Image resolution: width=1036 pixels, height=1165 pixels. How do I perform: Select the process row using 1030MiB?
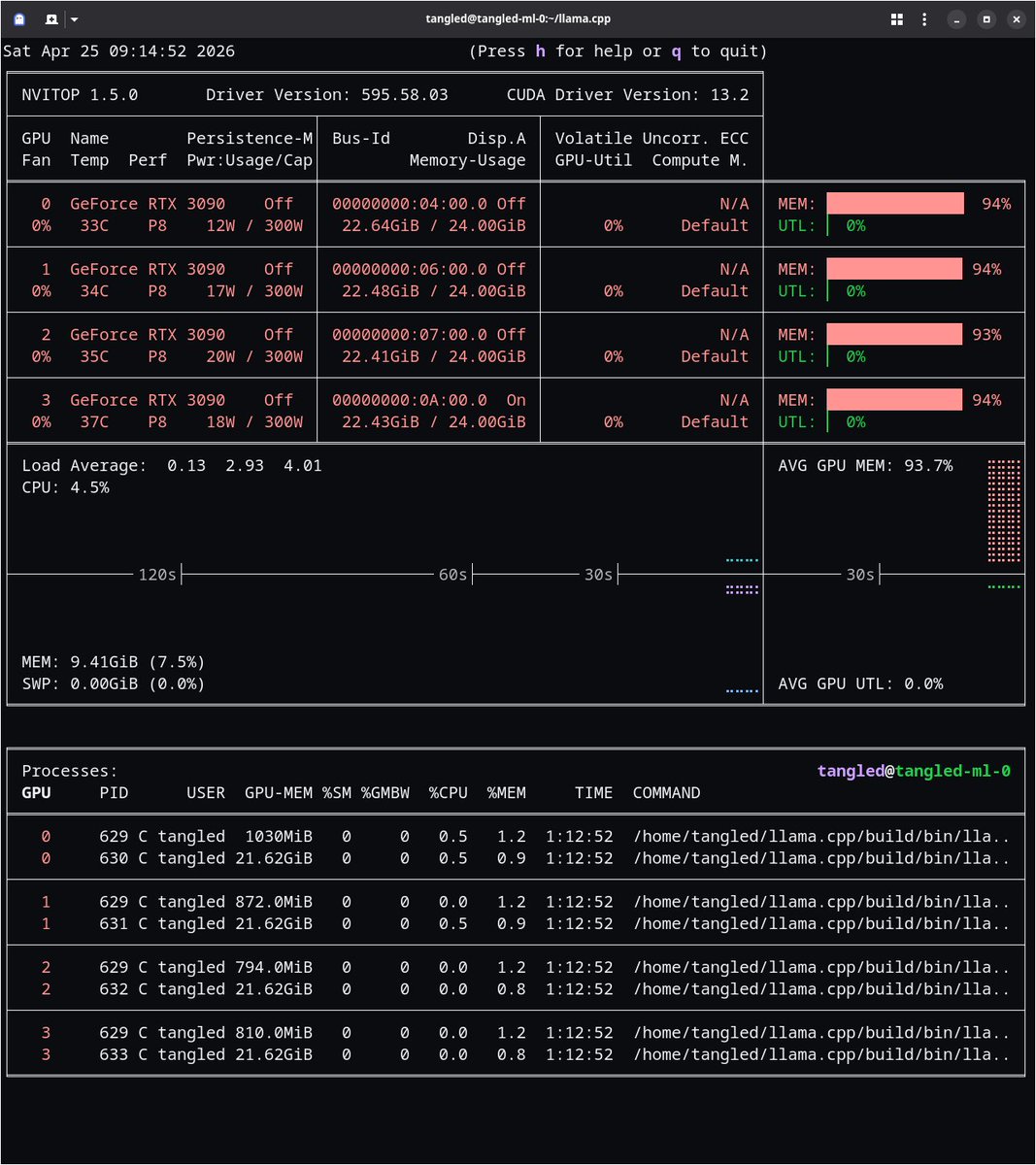point(516,838)
